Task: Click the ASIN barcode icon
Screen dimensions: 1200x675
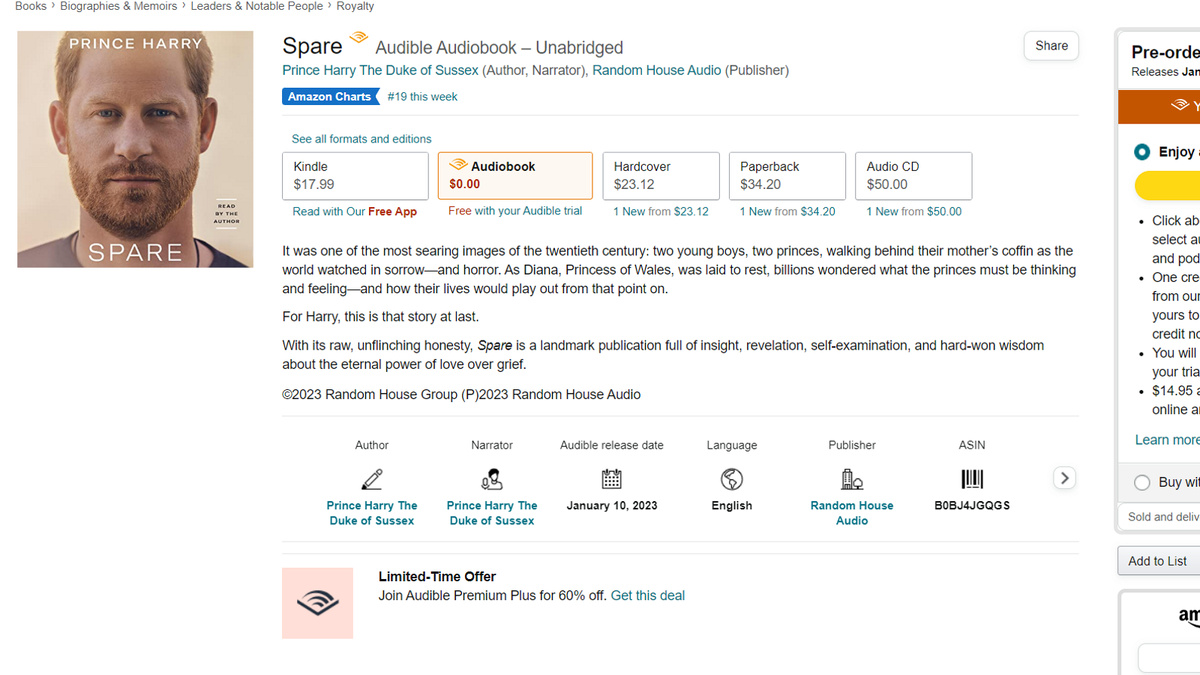Action: pos(972,478)
